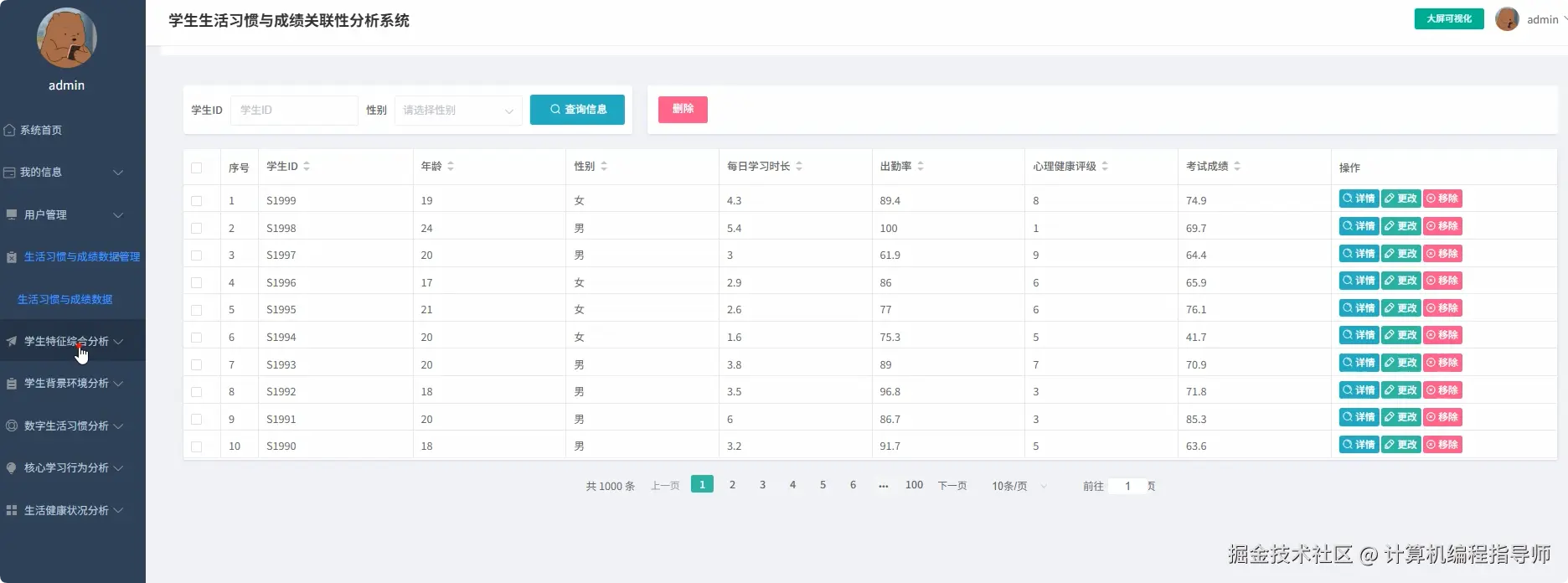Toggle the select-all checkbox in table header
The width and height of the screenshot is (1568, 583).
197,168
